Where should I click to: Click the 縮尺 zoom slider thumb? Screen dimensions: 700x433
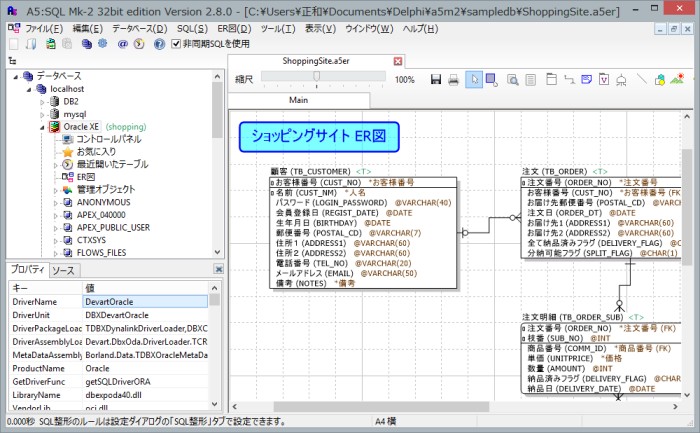point(317,77)
